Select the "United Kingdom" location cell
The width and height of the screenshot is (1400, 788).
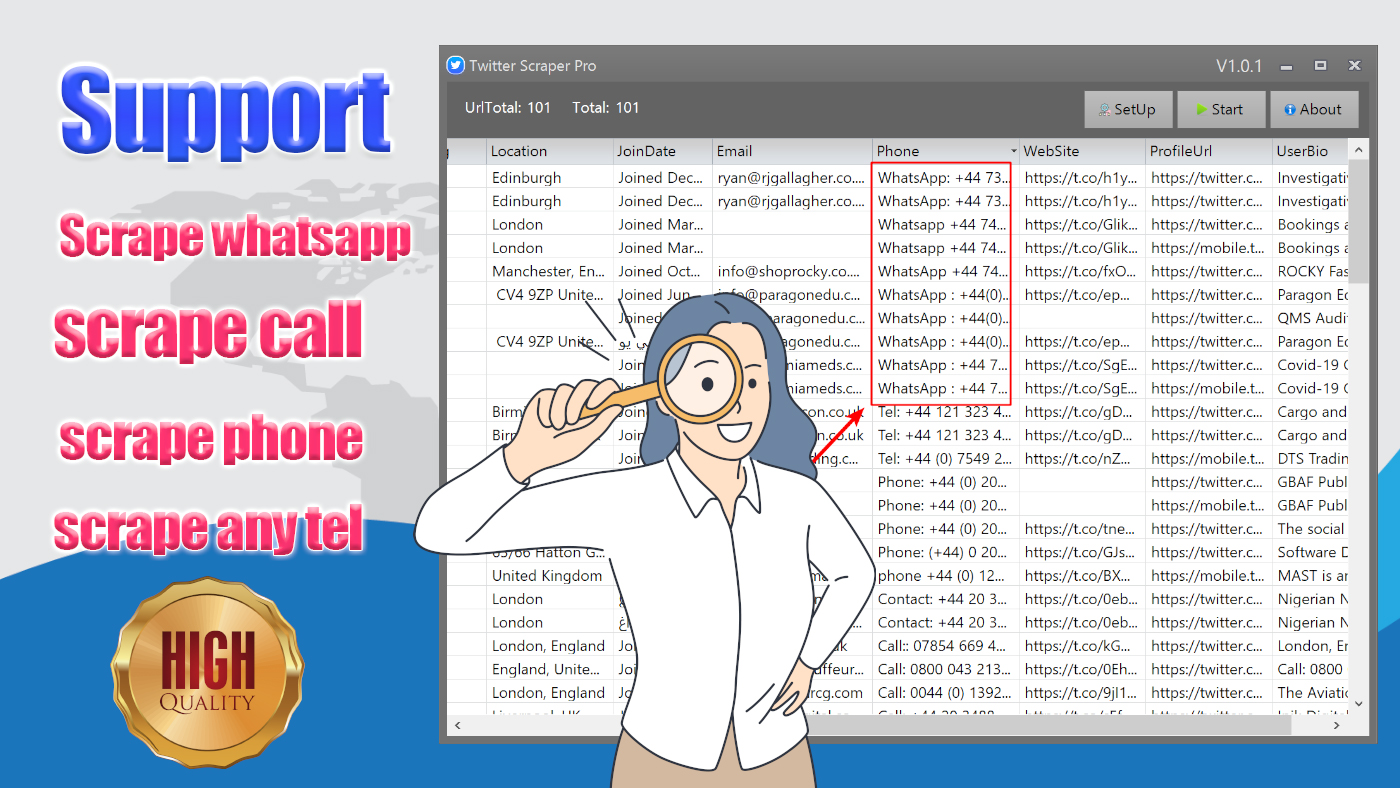(x=550, y=575)
